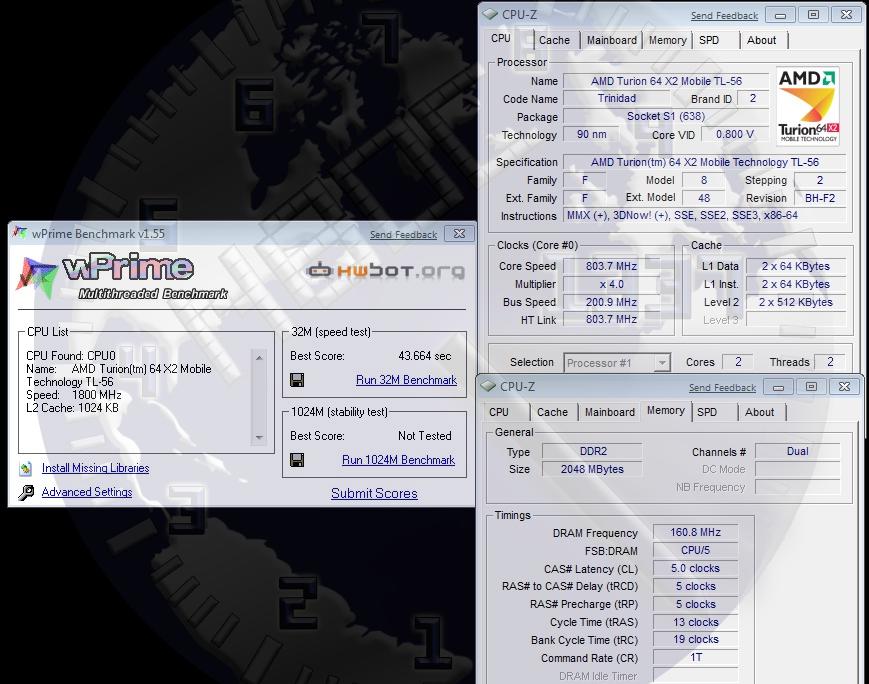Click the Level 2 cache value 2 x 512 KBytes
Image resolution: width=869 pixels, height=684 pixels.
(x=796, y=302)
